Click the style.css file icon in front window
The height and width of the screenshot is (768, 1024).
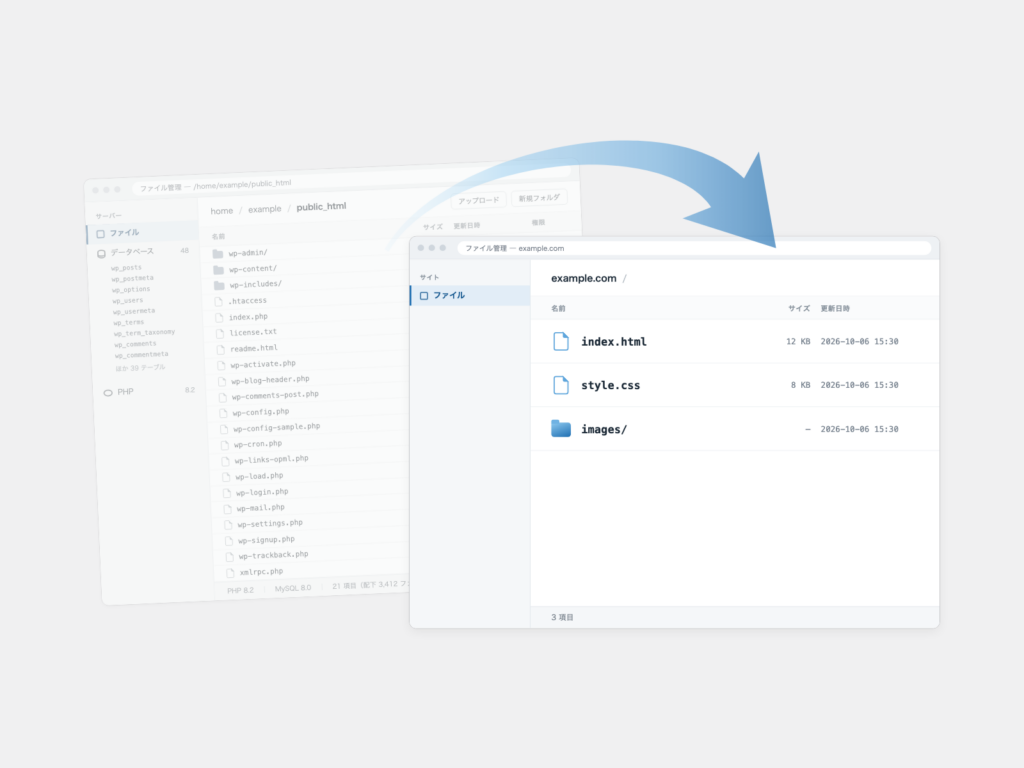coord(560,385)
